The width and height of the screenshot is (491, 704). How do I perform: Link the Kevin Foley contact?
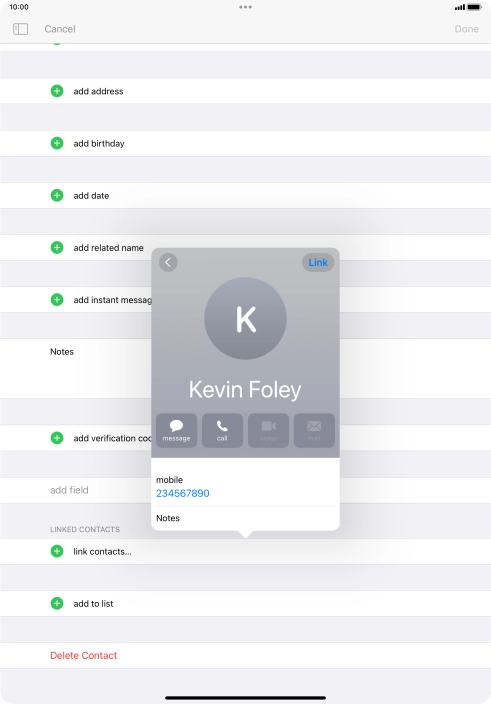click(318, 262)
